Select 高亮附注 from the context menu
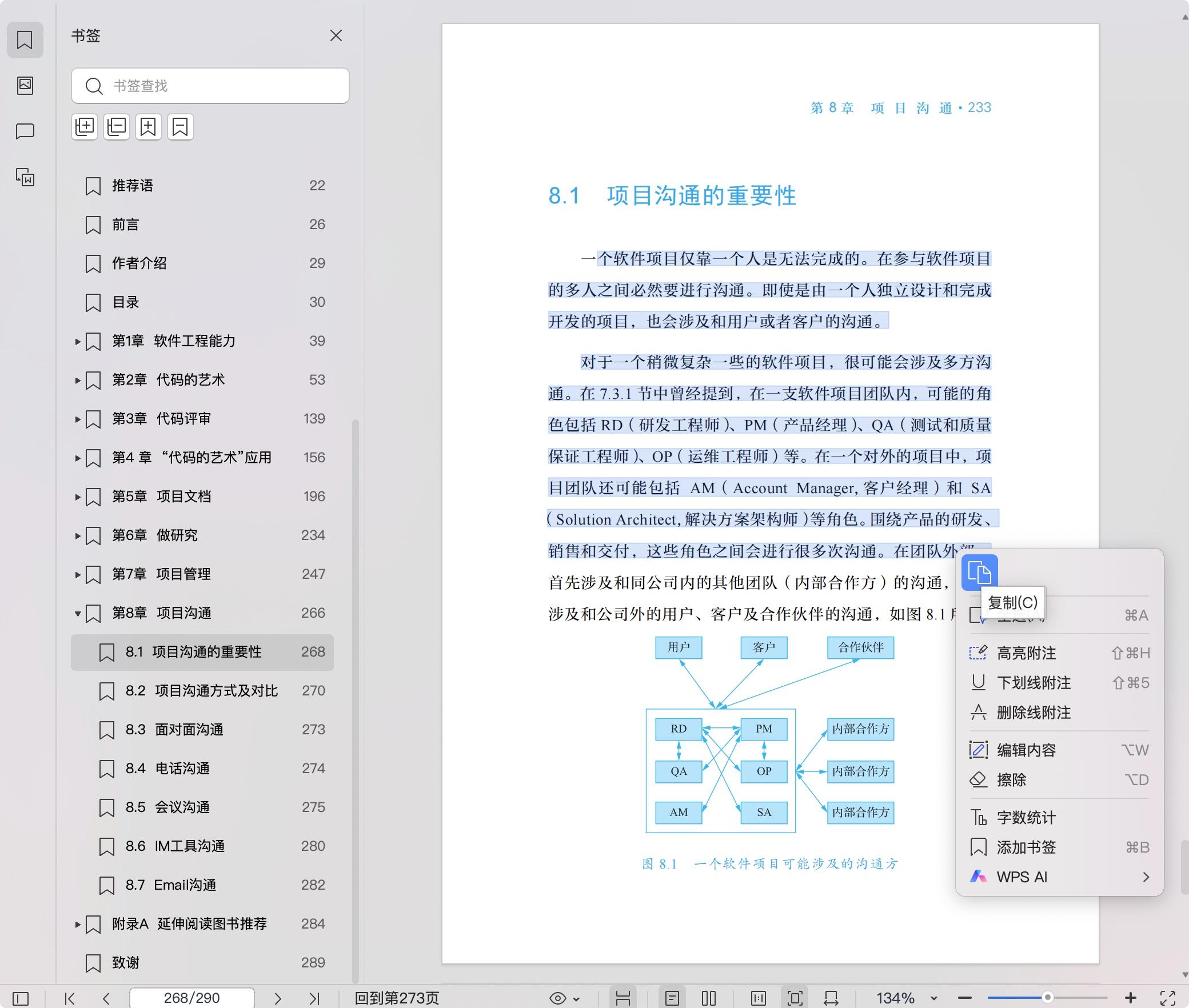1189x1008 pixels. [1026, 653]
